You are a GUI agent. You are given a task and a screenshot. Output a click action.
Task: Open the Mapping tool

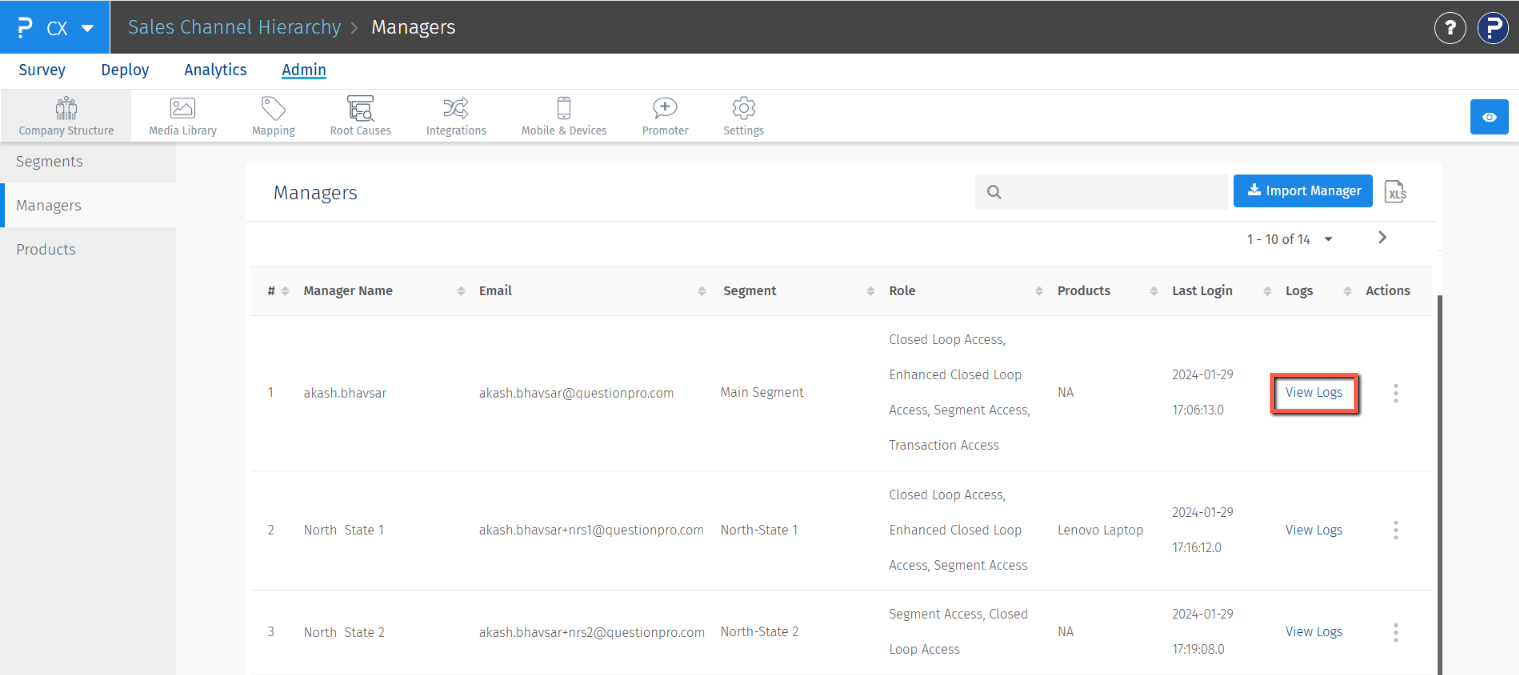[x=273, y=116]
